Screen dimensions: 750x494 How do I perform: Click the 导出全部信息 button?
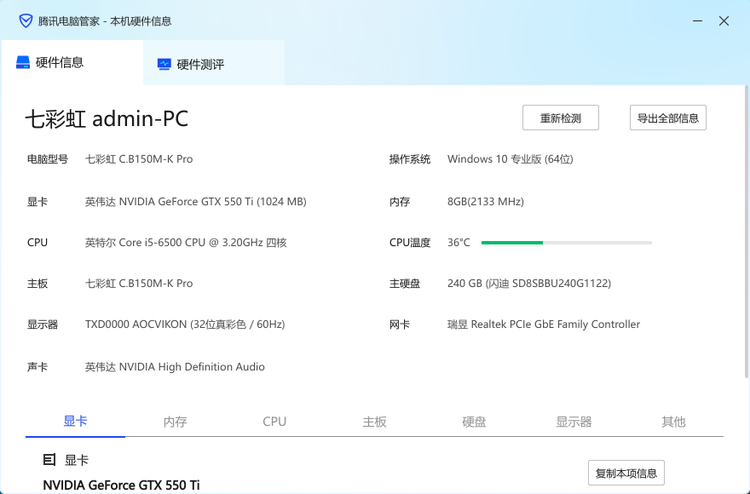coord(668,118)
